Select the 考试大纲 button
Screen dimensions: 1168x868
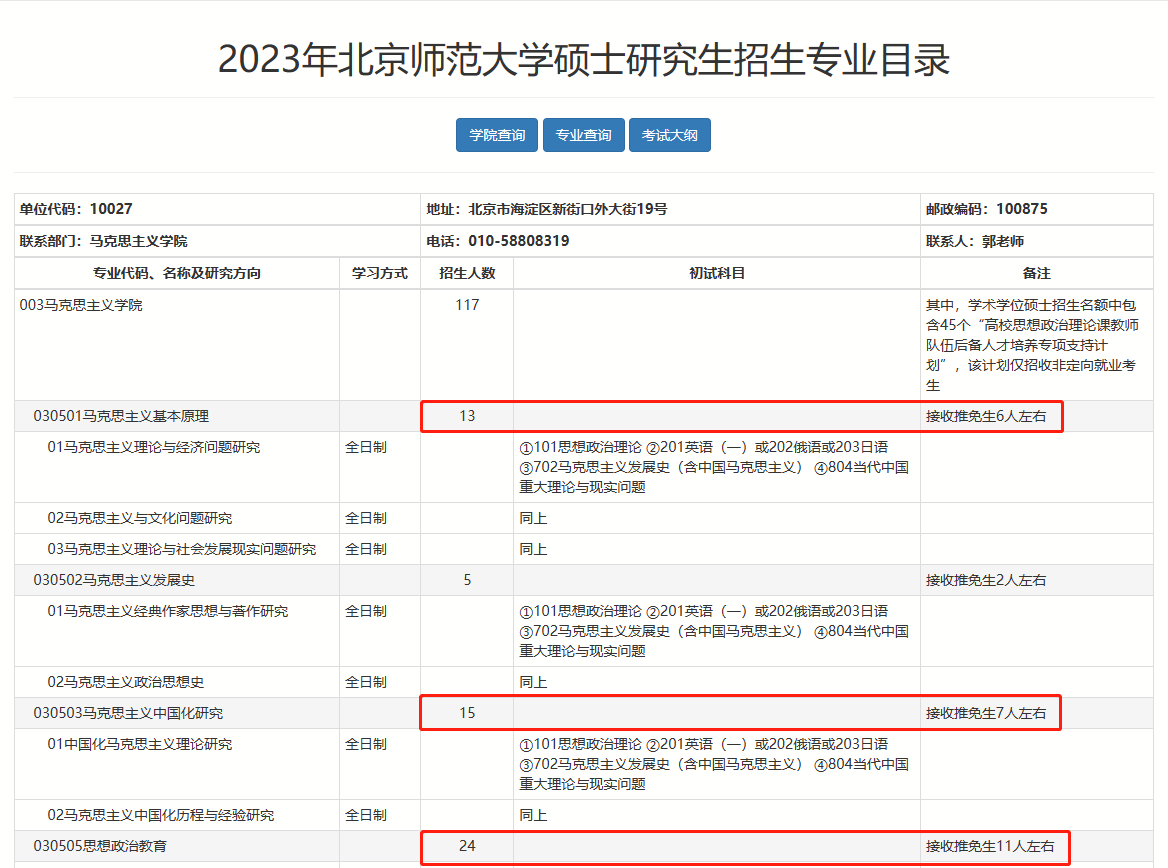(x=670, y=135)
